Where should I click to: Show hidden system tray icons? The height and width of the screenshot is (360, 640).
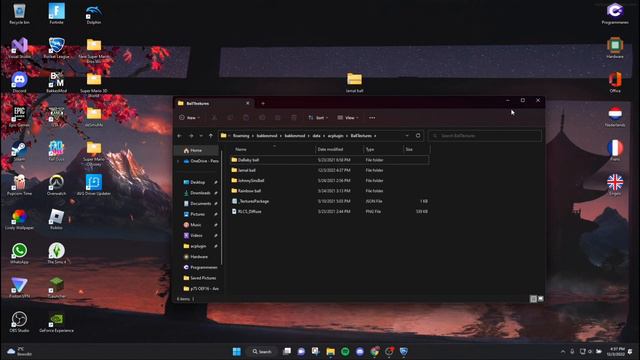563,351
